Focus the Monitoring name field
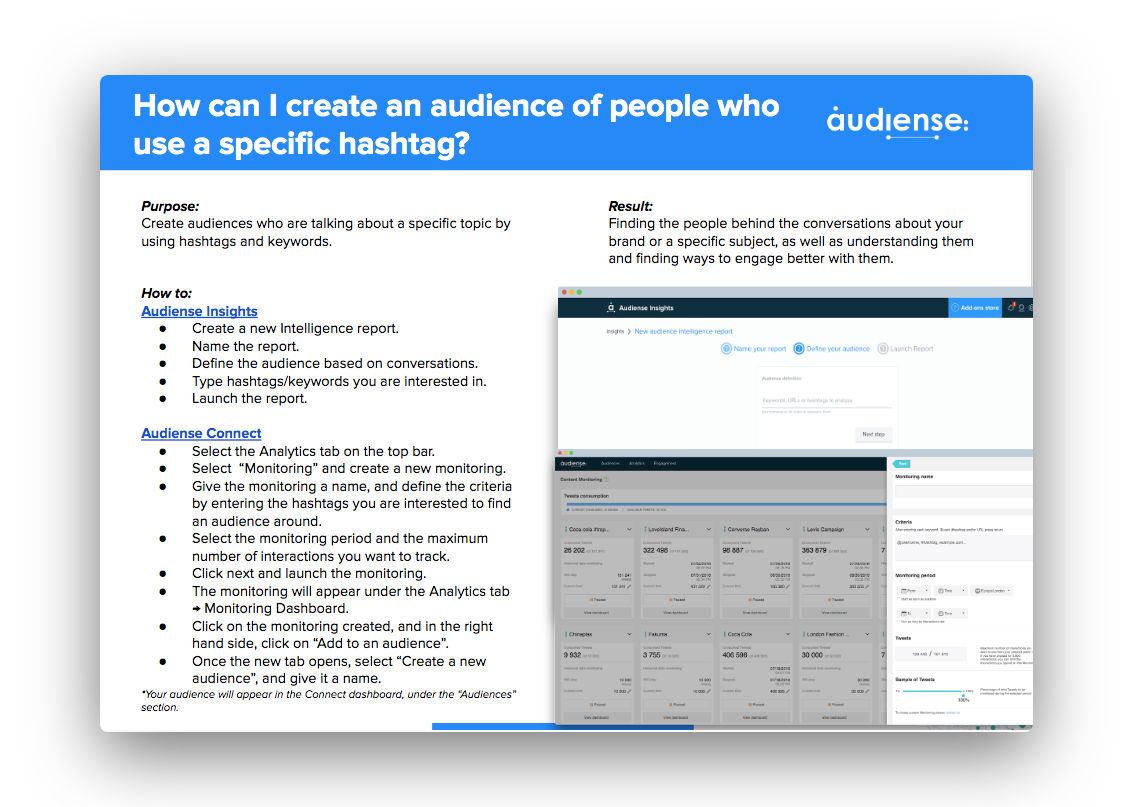This screenshot has width=1133, height=807. pyautogui.click(x=964, y=491)
